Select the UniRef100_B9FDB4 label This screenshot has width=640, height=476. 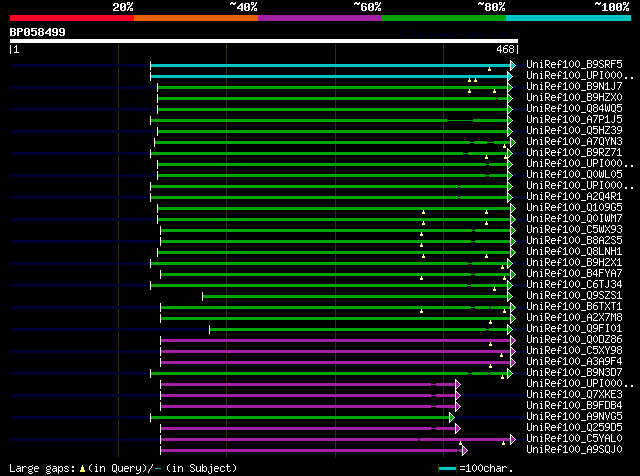click(574, 406)
